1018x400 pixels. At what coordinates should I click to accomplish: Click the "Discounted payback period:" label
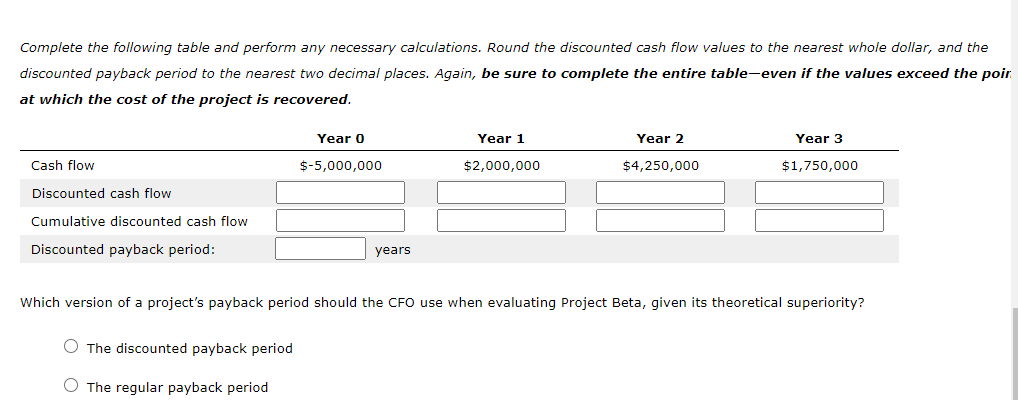123,249
